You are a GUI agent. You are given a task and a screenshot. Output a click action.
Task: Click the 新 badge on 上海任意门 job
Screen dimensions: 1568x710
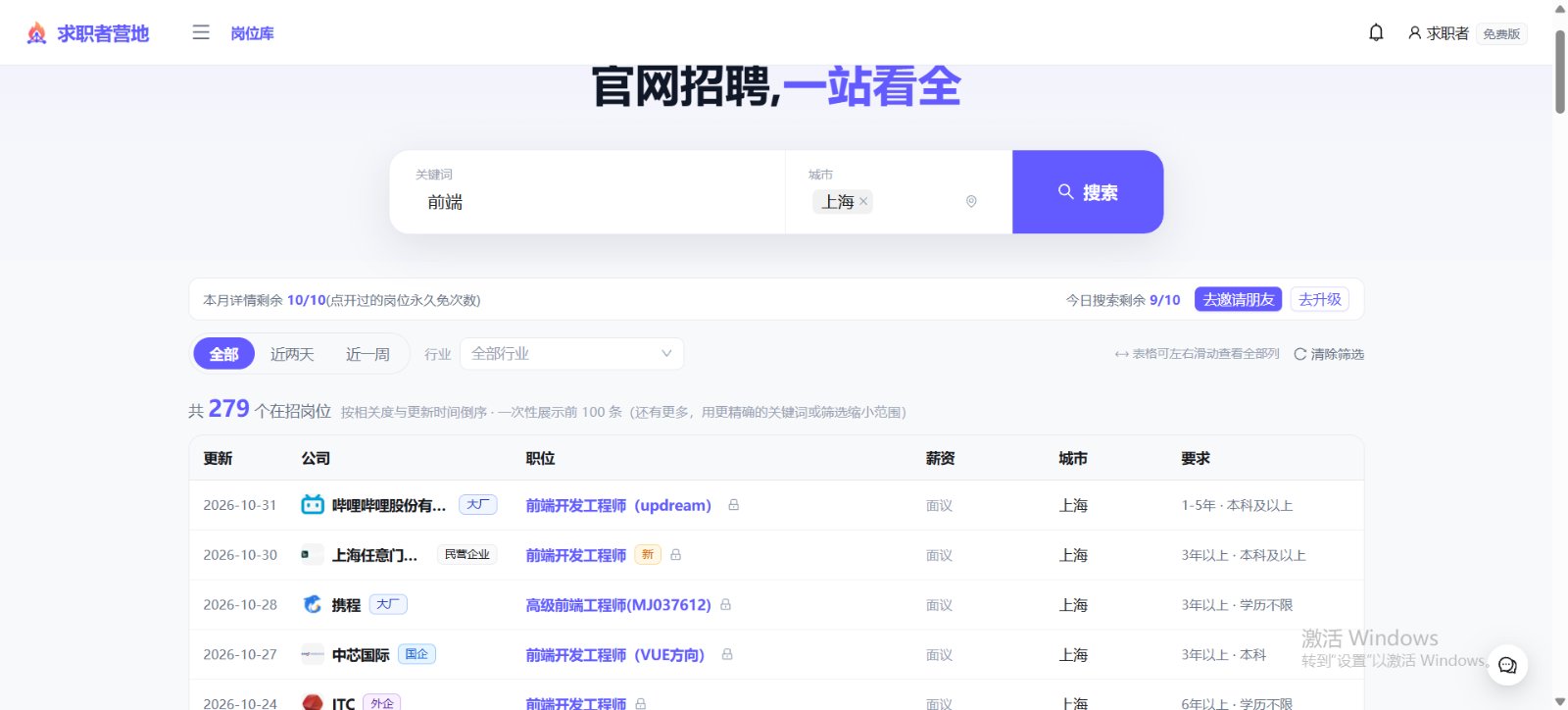[648, 555]
